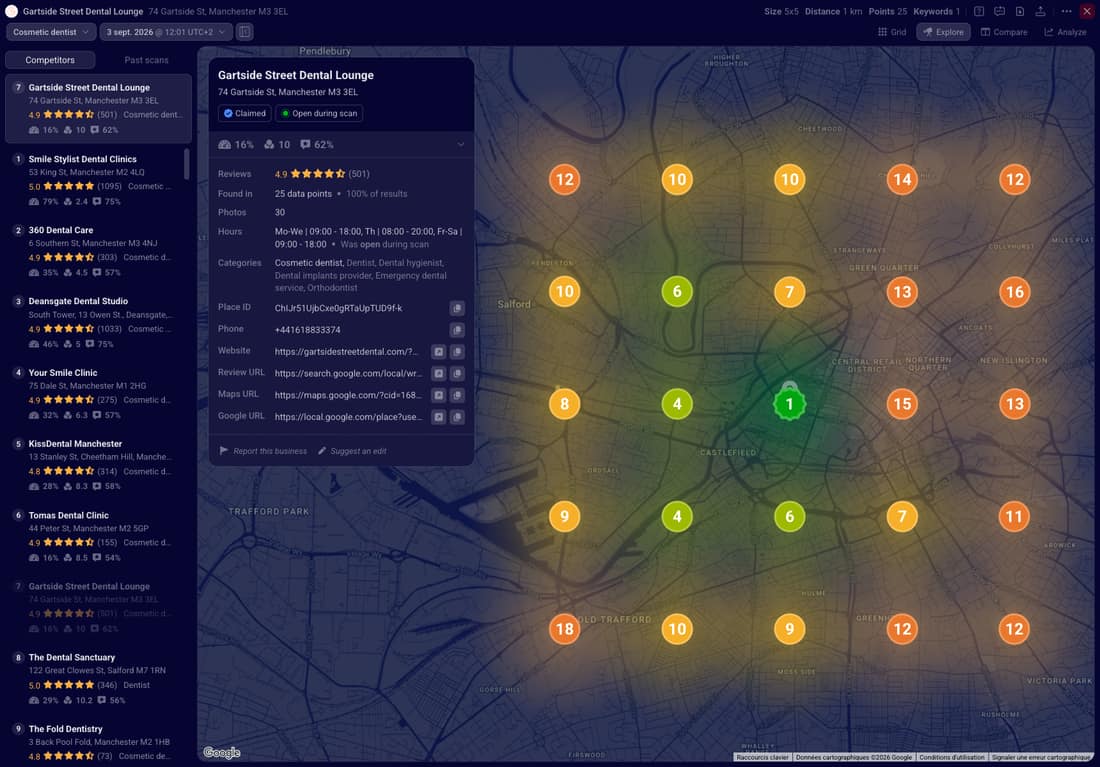Click Report this business link
The width and height of the screenshot is (1100, 767).
[263, 451]
